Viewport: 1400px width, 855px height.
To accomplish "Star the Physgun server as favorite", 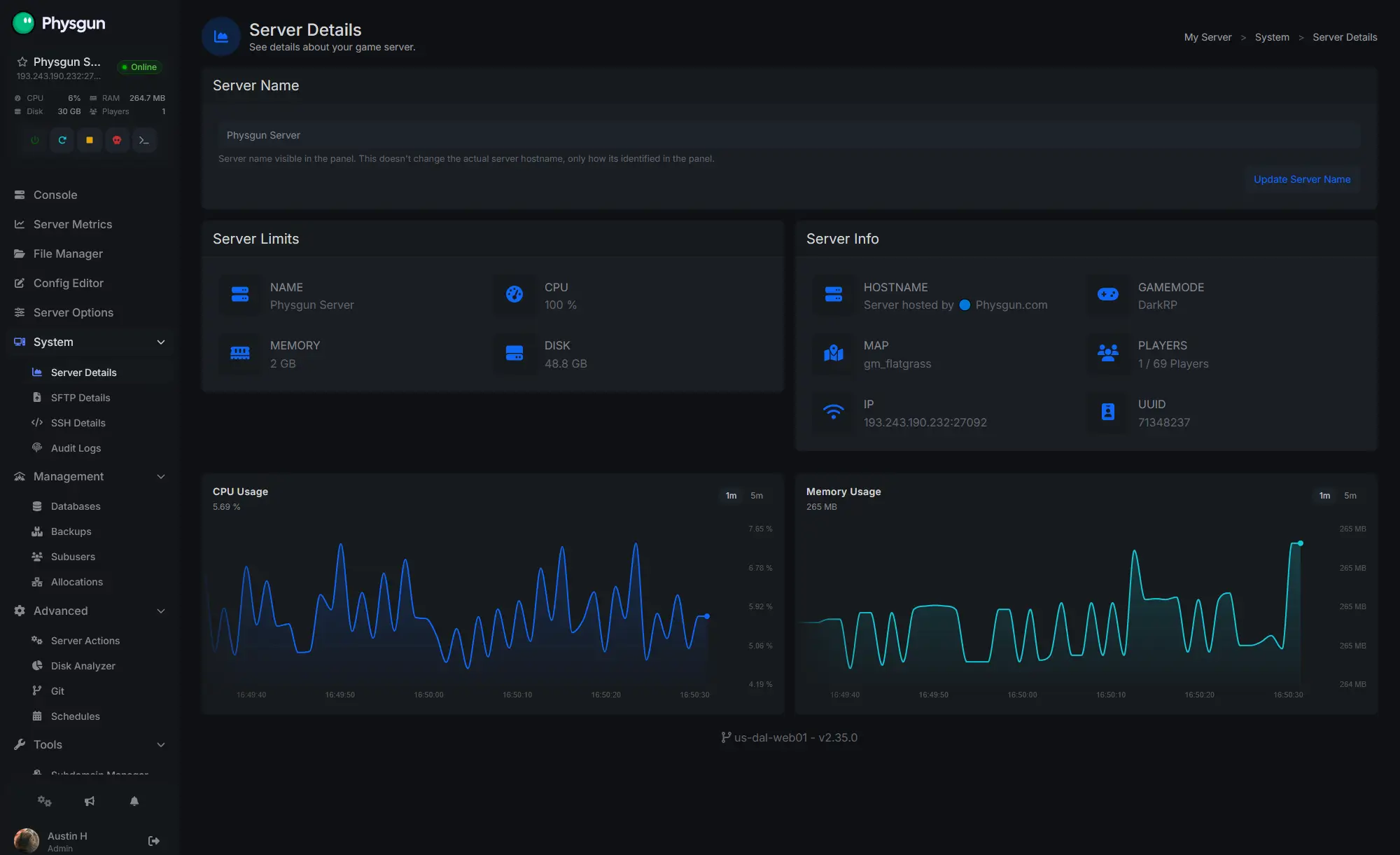I will 22,62.
